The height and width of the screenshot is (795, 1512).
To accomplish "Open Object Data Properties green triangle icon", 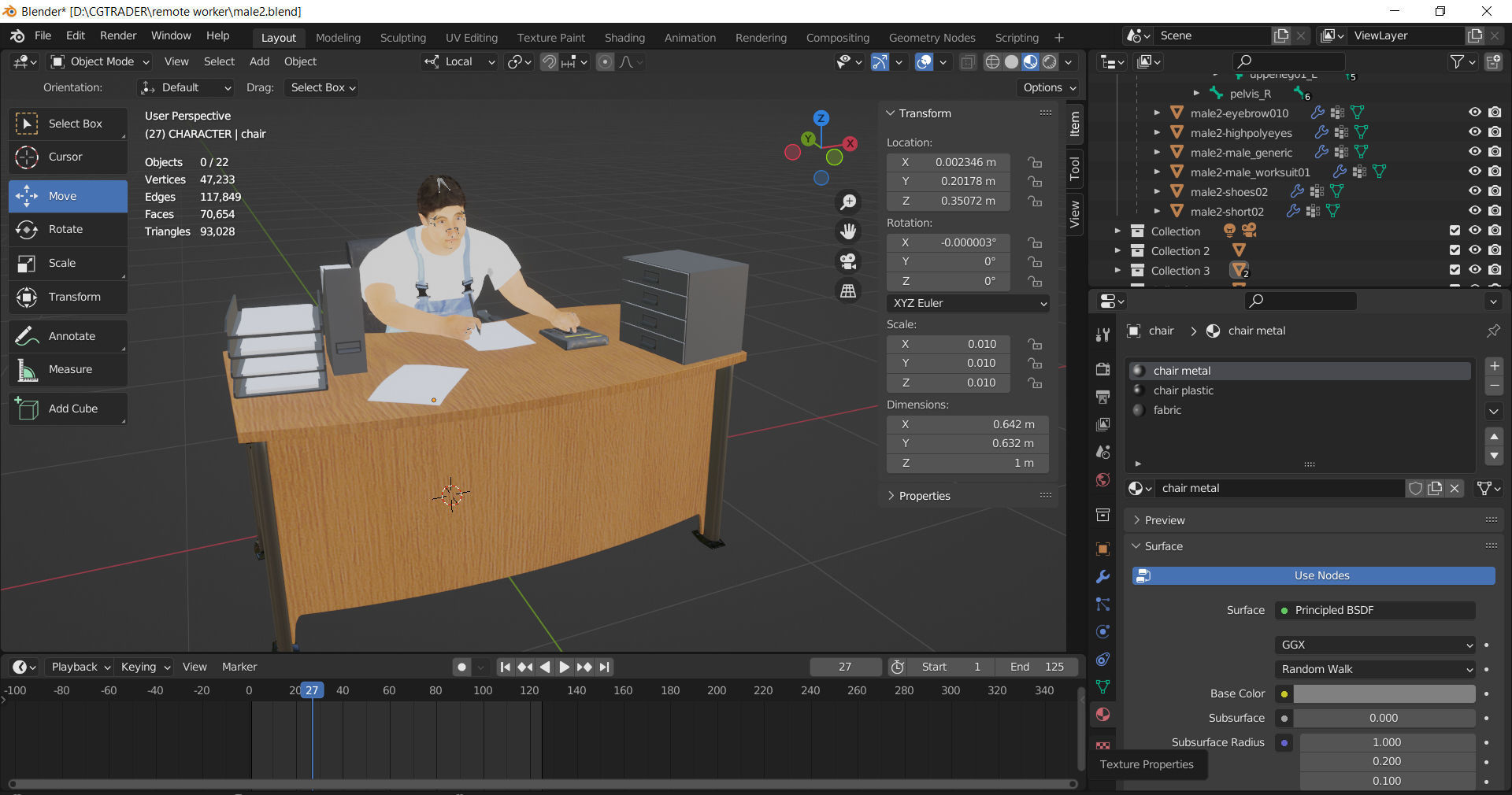I will tap(1102, 686).
